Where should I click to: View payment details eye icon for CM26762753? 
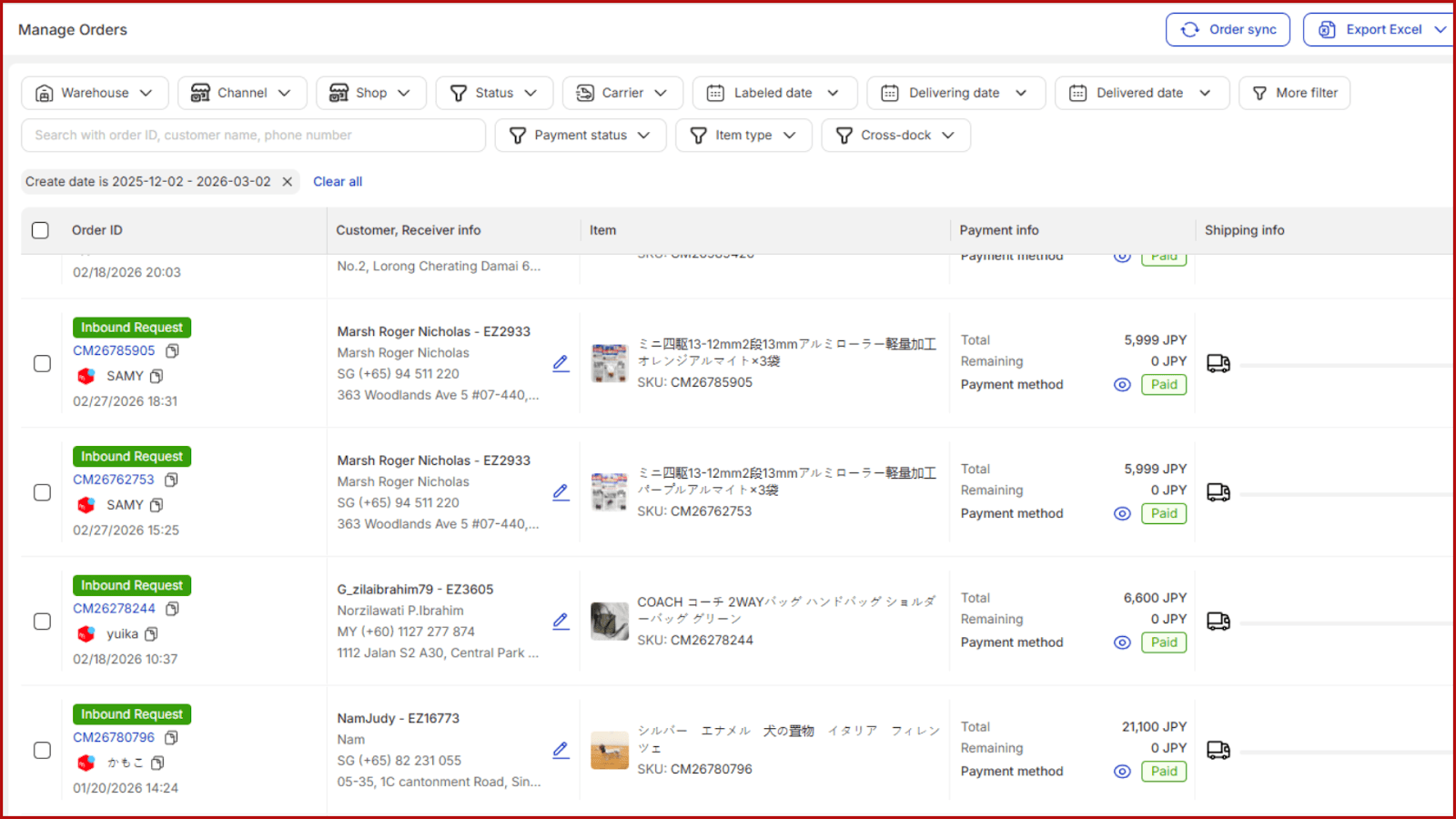pos(1122,514)
